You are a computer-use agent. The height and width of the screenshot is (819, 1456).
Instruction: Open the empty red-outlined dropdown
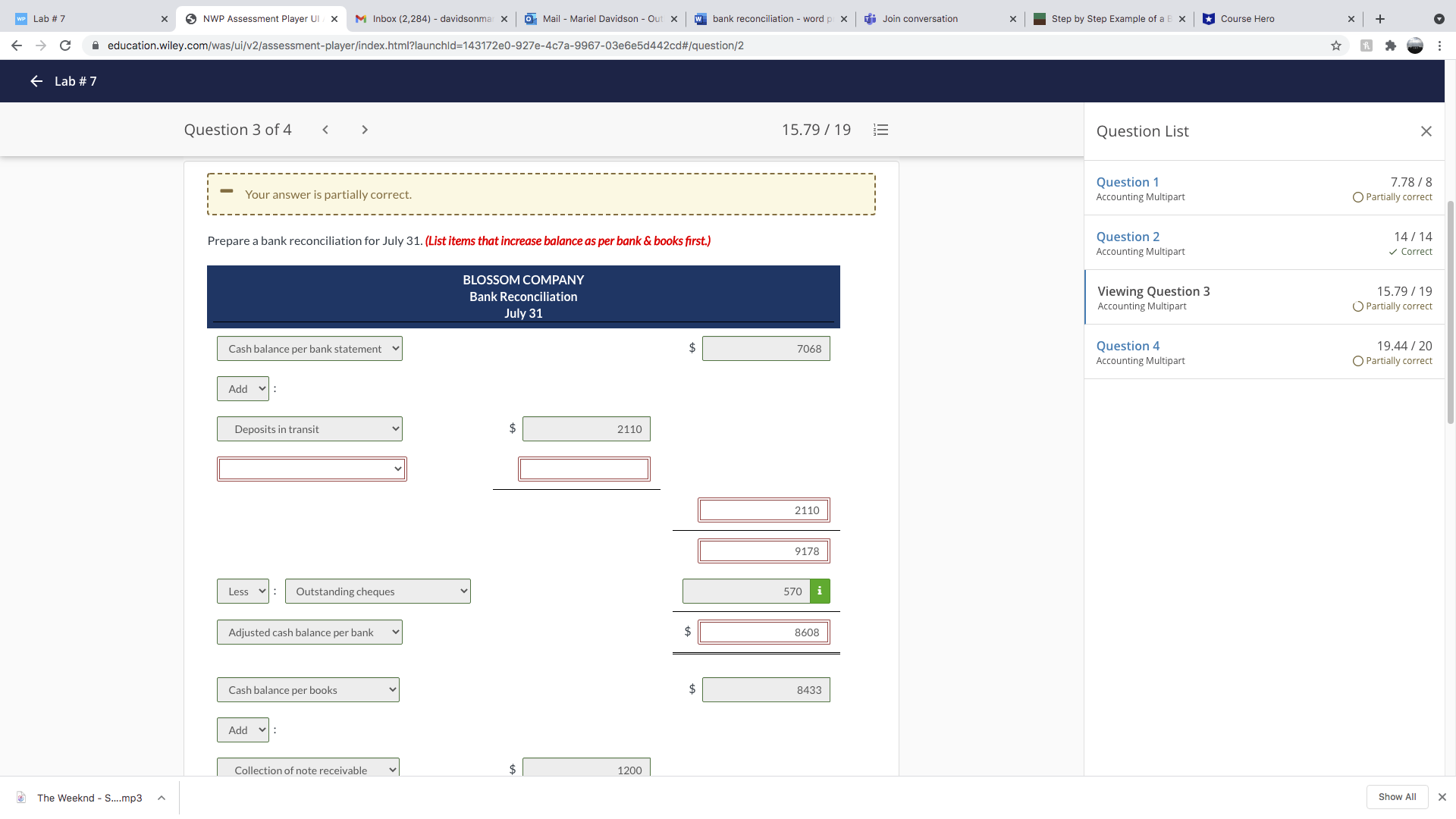(312, 469)
